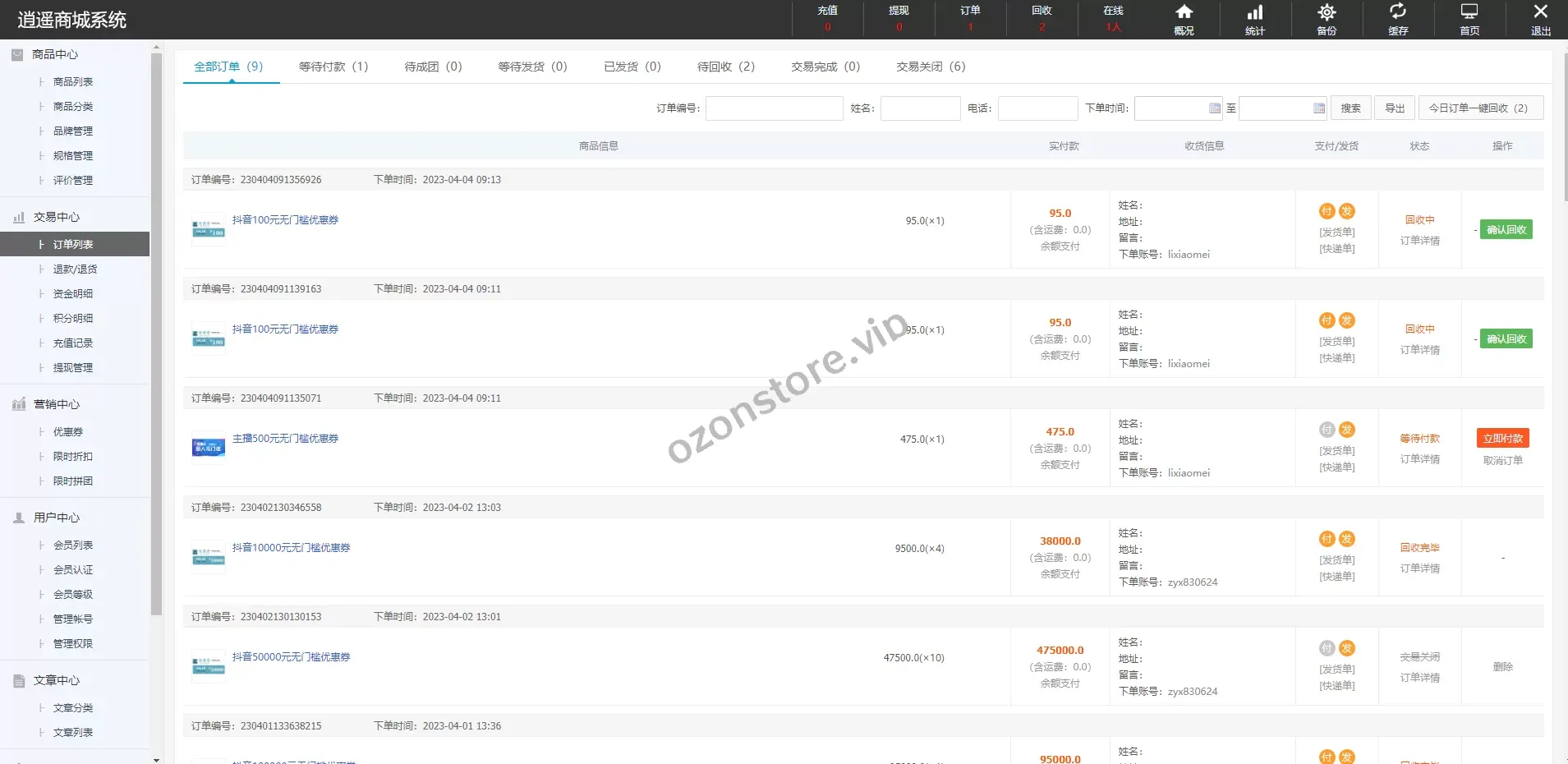The height and width of the screenshot is (764, 1568).
Task: Open the 首页 monitor icon
Action: [x=1469, y=13]
